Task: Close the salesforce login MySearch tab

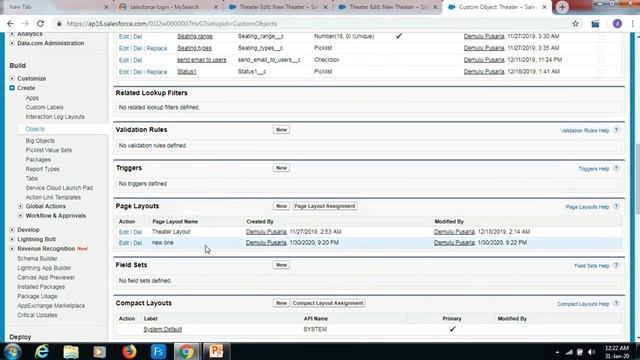Action: [x=216, y=7]
